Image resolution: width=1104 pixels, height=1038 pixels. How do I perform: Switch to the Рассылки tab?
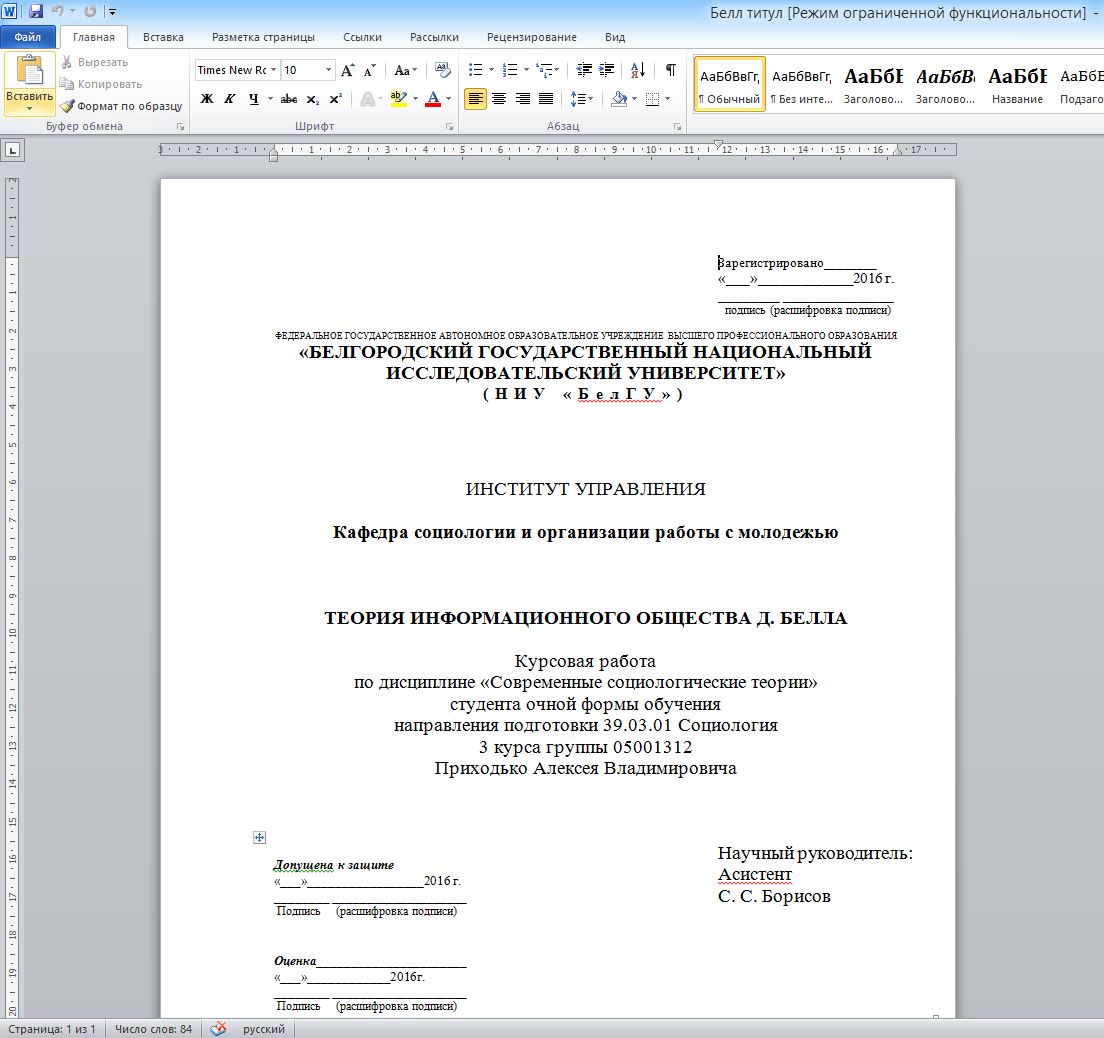tap(434, 37)
